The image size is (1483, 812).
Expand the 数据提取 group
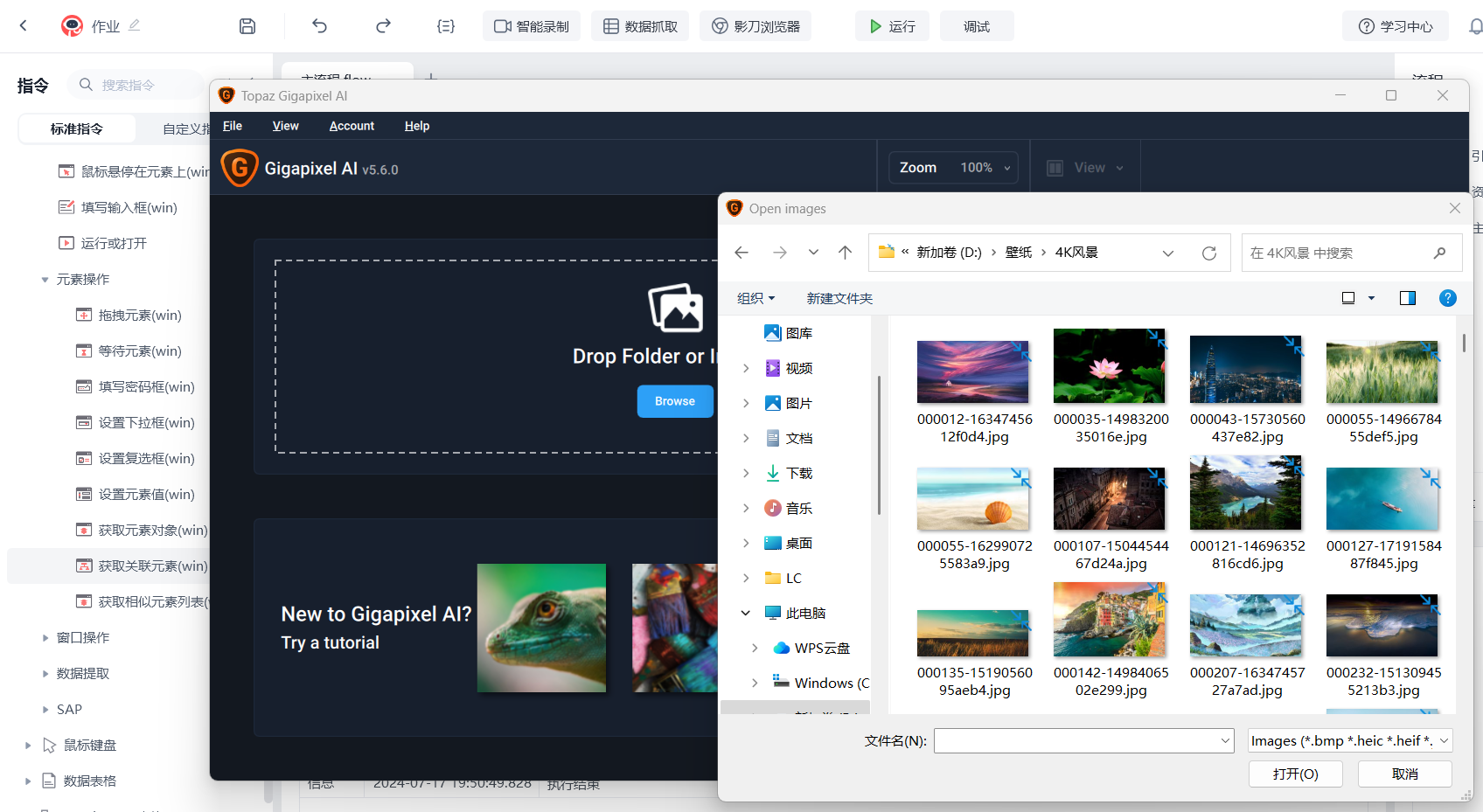coord(45,674)
